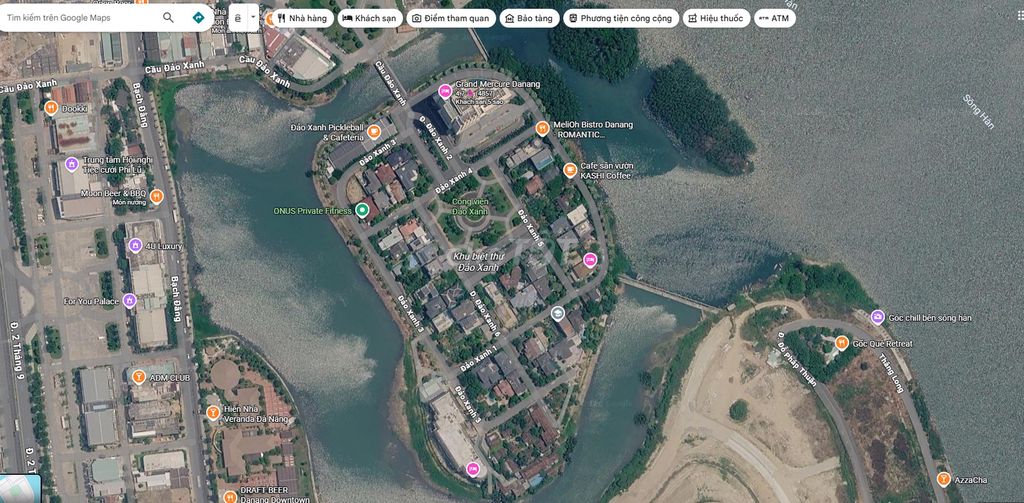Choose the Phương tiện công cộng chip
Viewport: 1024px width, 503px height.
pyautogui.click(x=620, y=18)
